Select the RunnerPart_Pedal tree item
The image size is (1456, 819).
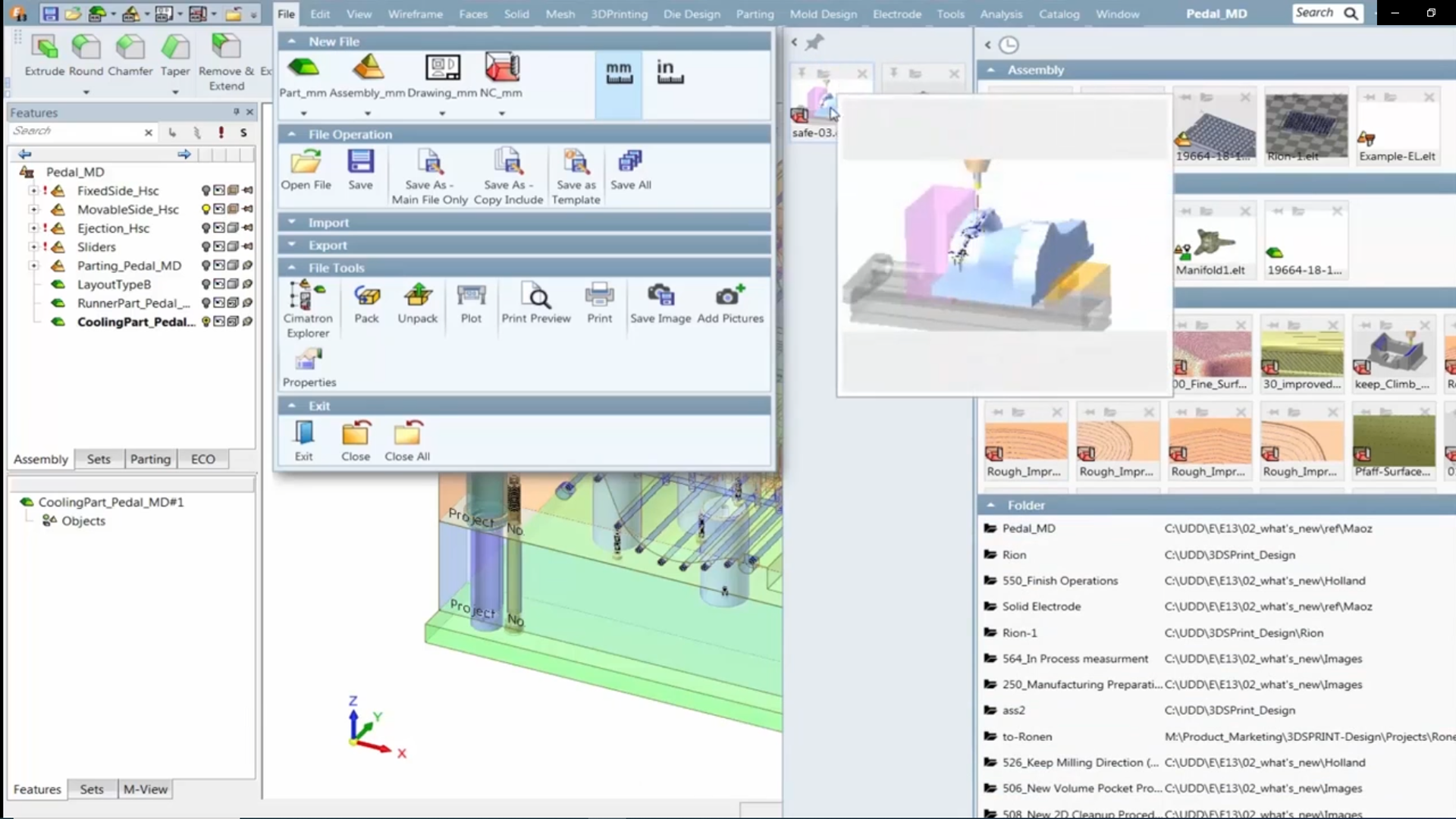133,303
